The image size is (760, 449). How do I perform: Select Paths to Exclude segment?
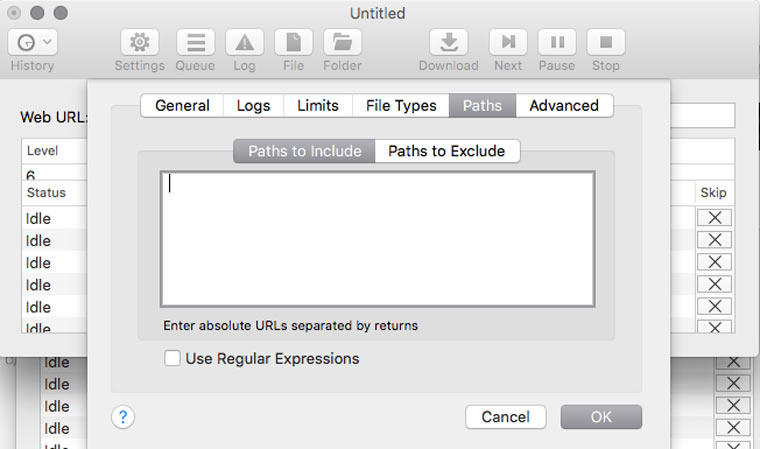pos(447,152)
